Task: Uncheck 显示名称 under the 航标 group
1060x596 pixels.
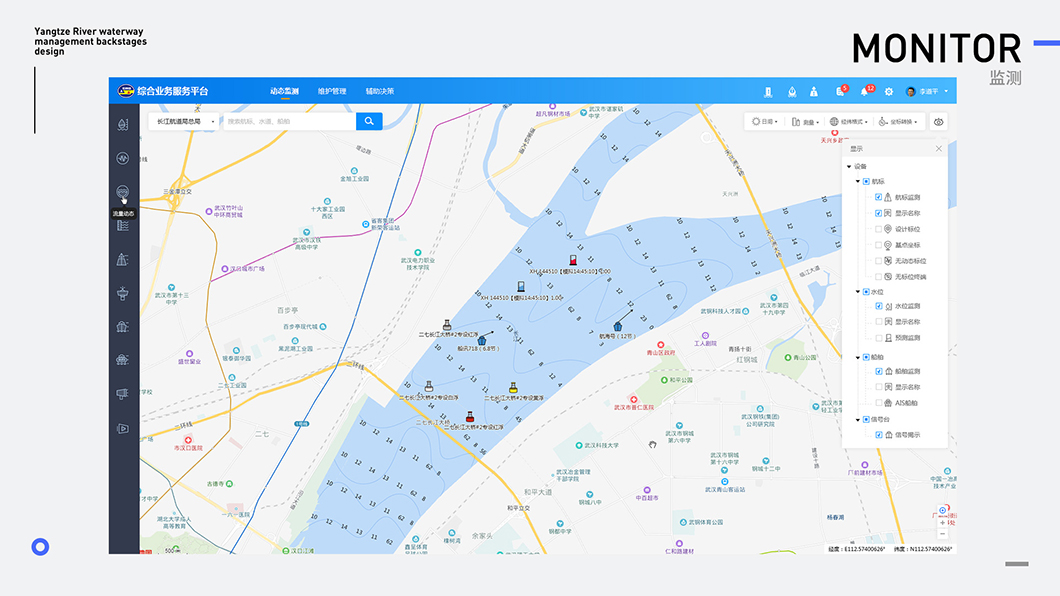Action: pos(879,213)
